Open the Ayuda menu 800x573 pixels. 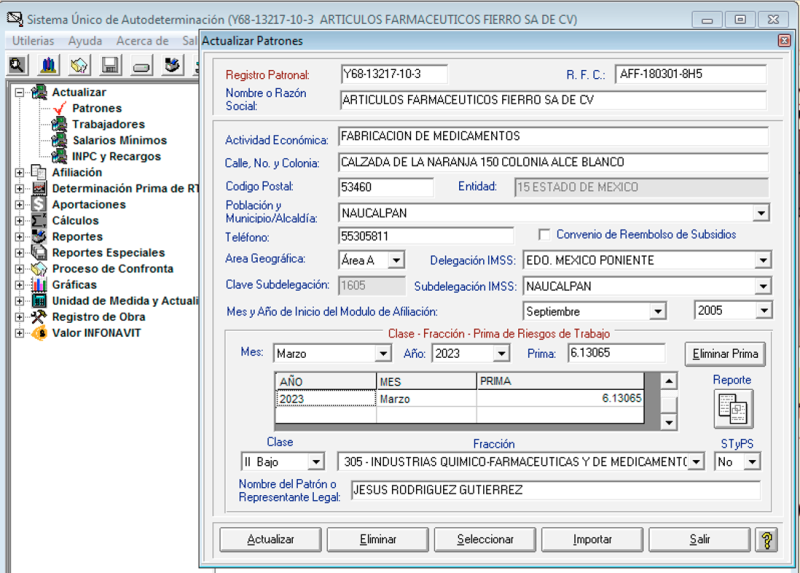[85, 41]
